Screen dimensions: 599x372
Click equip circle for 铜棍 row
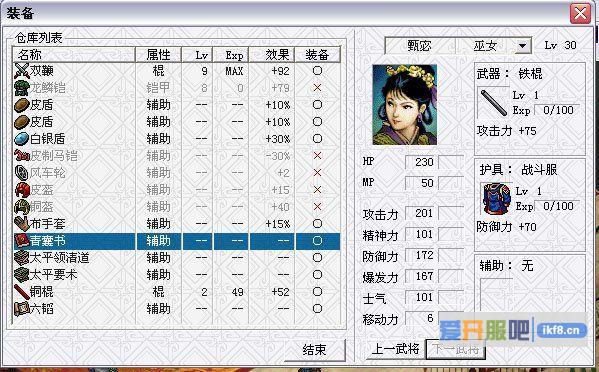pyautogui.click(x=317, y=292)
